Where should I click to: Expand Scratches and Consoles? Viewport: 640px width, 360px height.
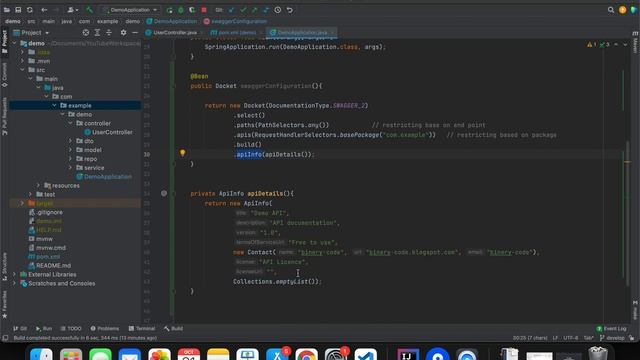(x=14, y=284)
